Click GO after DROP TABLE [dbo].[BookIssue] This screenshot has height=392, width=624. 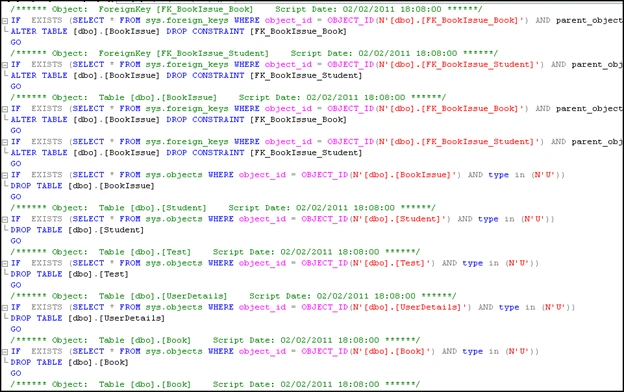16,197
